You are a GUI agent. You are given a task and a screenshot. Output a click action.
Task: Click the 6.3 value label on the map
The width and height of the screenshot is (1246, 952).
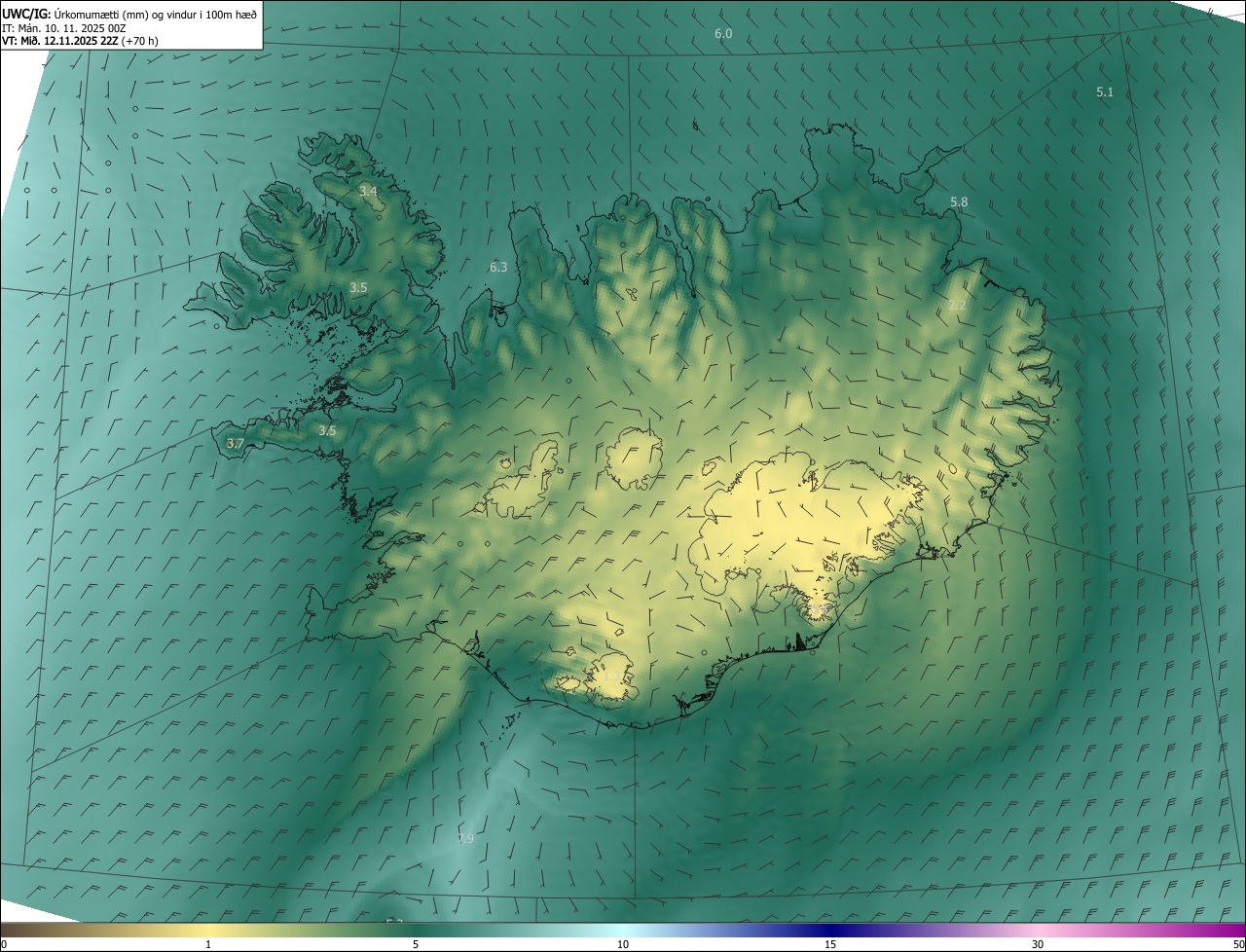pos(498,266)
